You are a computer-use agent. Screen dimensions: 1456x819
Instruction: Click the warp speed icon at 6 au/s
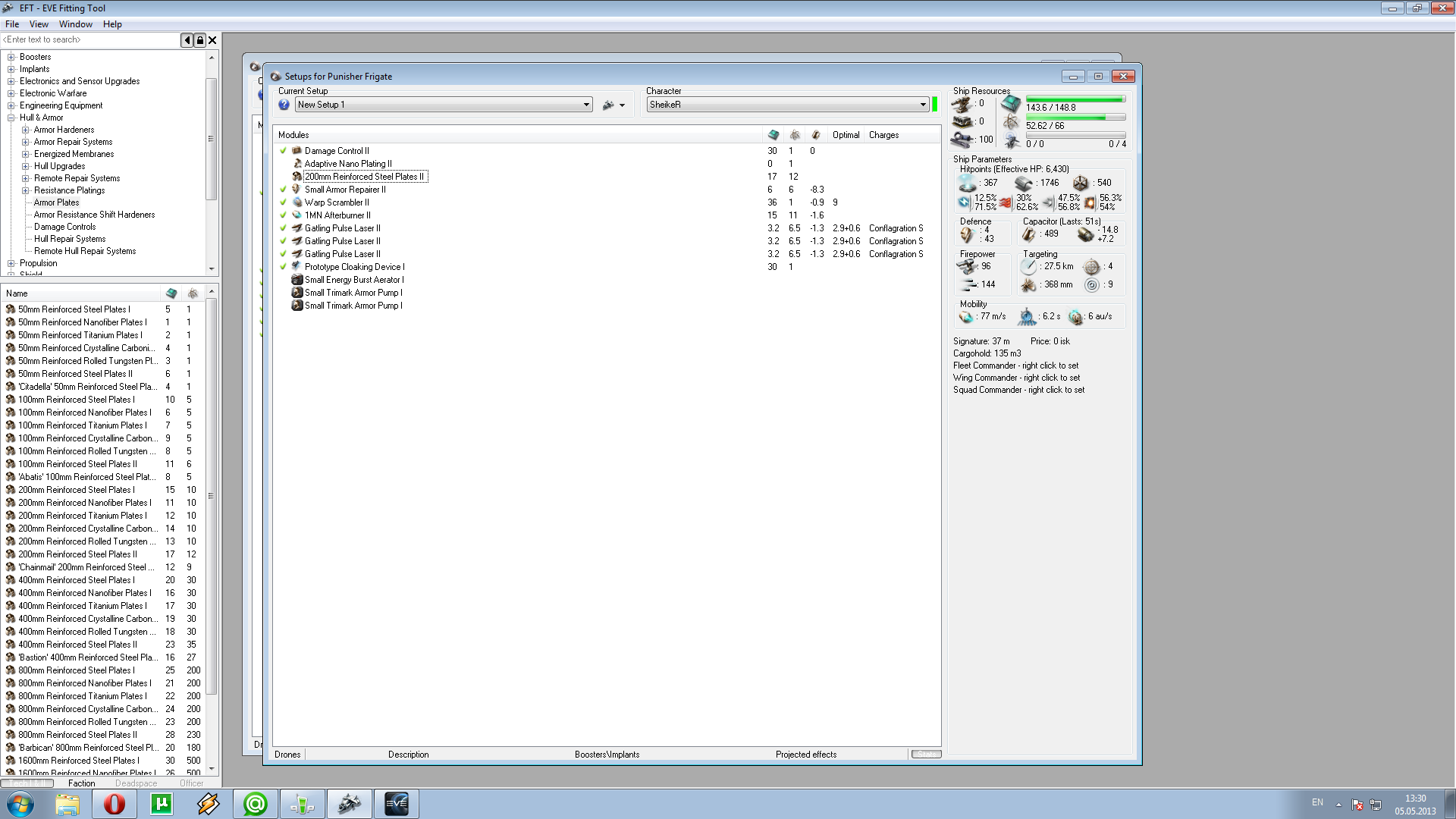pos(1075,317)
